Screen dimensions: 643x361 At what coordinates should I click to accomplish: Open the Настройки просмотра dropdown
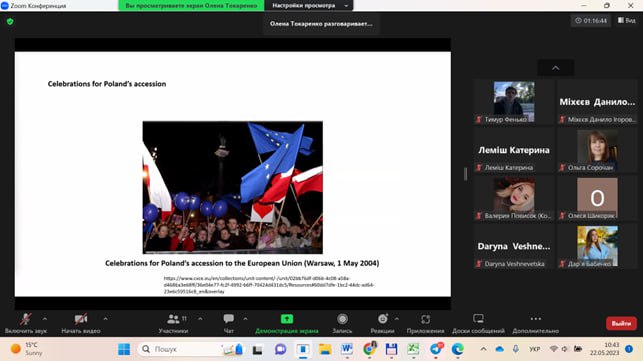(309, 5)
